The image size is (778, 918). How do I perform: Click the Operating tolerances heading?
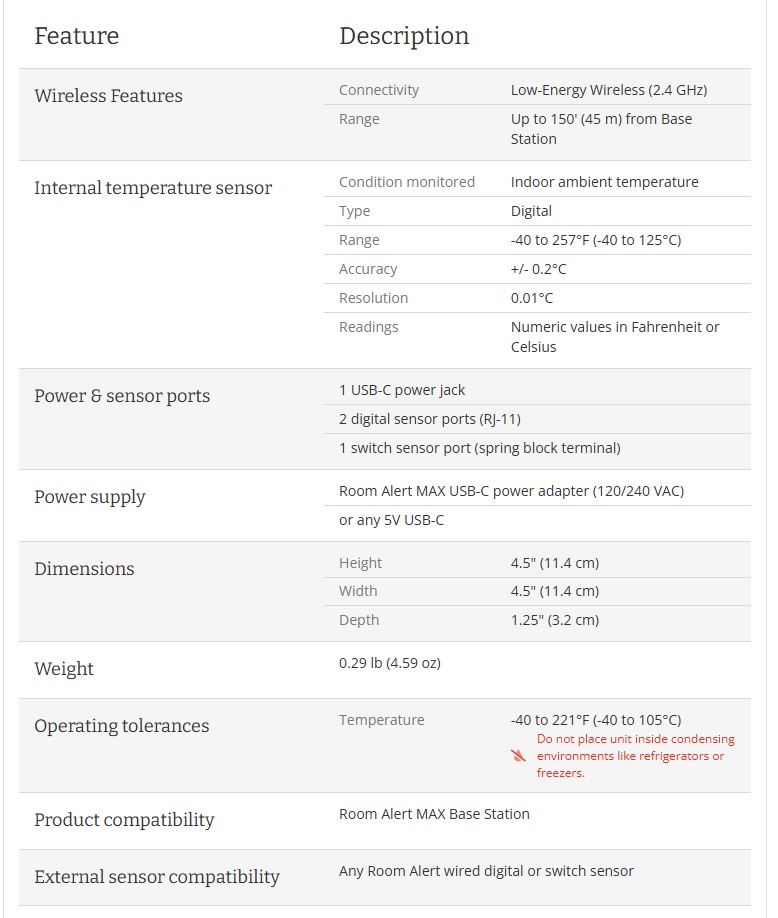tap(122, 726)
